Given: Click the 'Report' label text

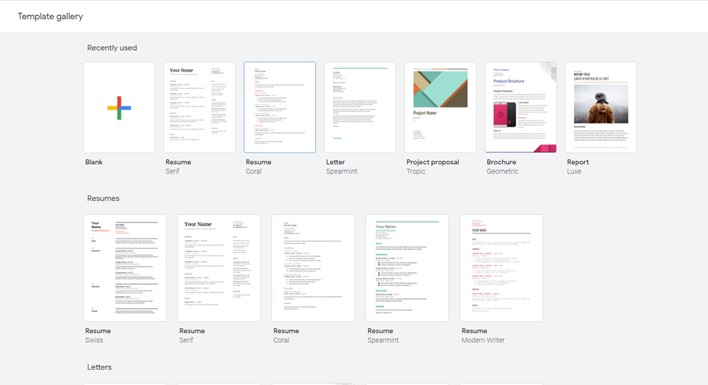Looking at the screenshot, I should coord(578,162).
